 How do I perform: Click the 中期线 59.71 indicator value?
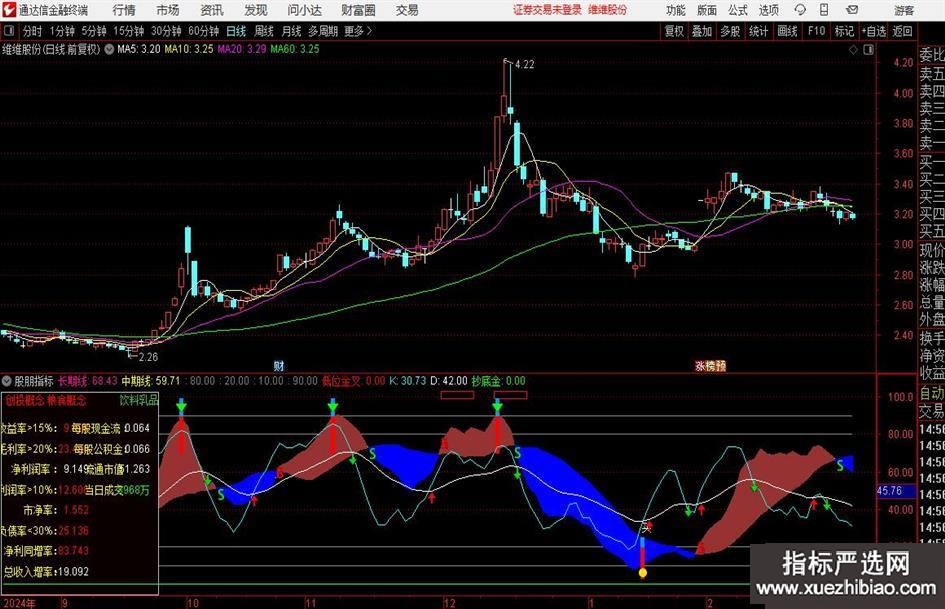(x=151, y=380)
